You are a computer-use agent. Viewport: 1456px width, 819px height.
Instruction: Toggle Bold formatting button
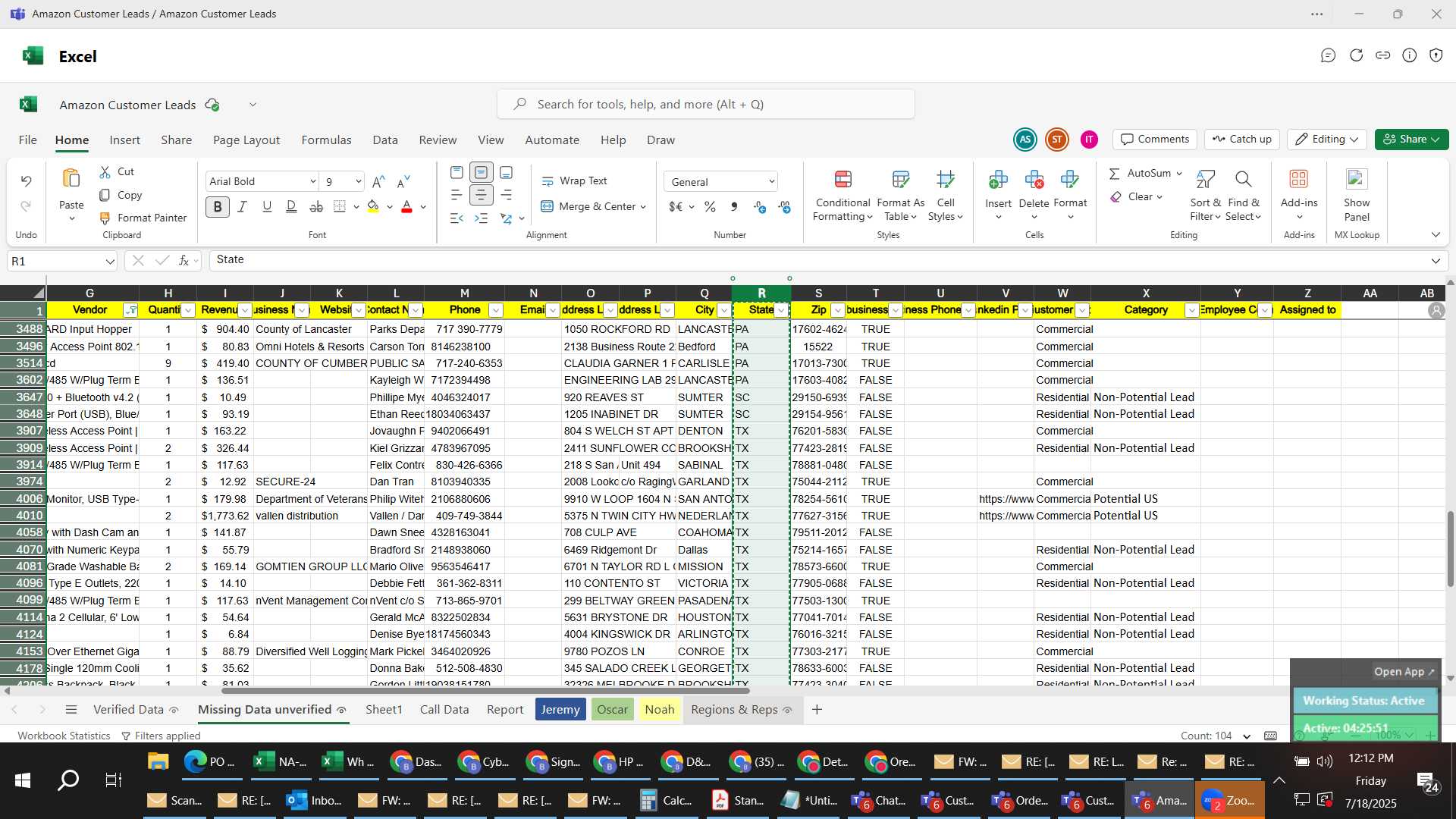[218, 206]
